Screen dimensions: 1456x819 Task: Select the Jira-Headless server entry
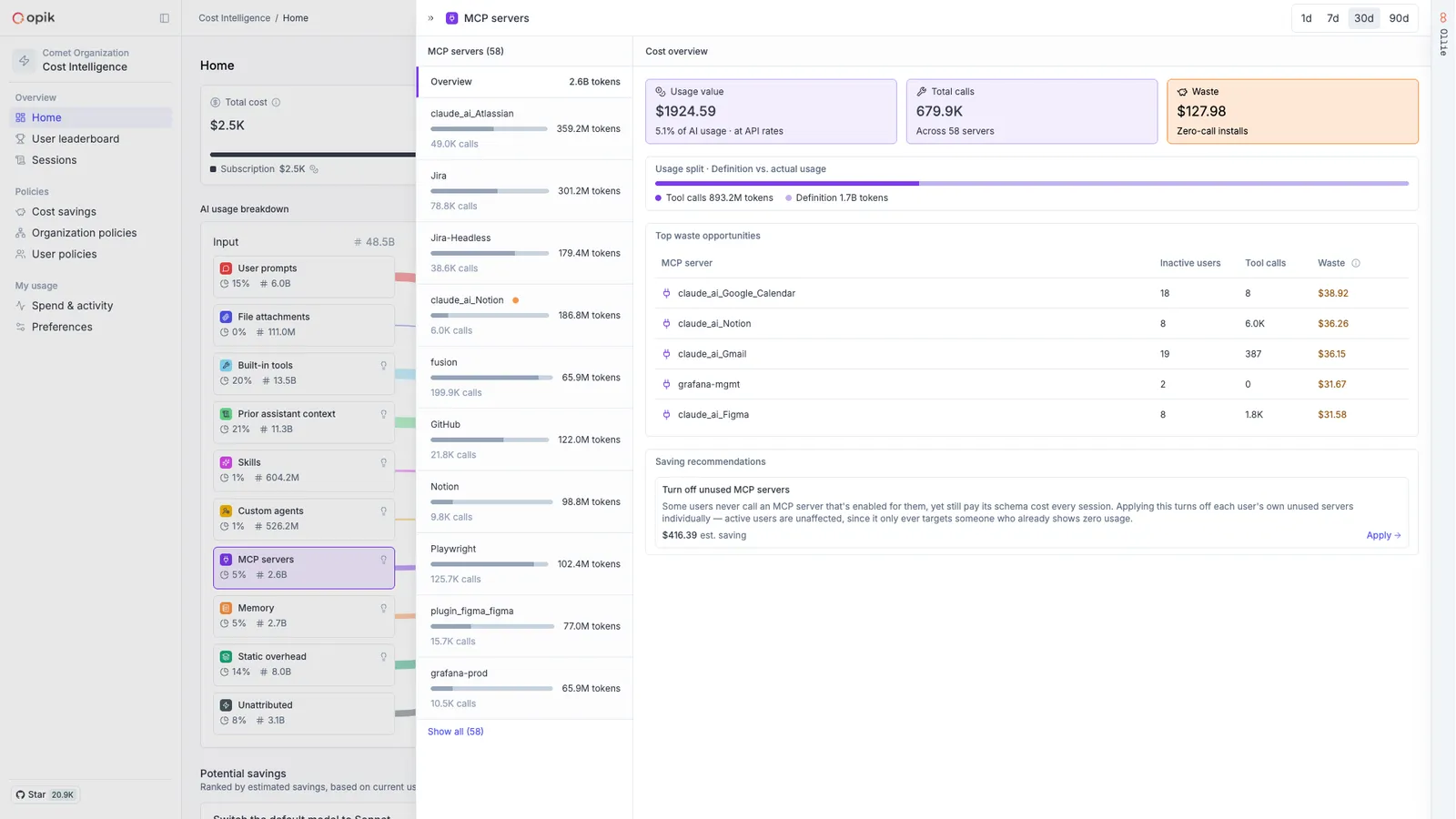(x=525, y=253)
